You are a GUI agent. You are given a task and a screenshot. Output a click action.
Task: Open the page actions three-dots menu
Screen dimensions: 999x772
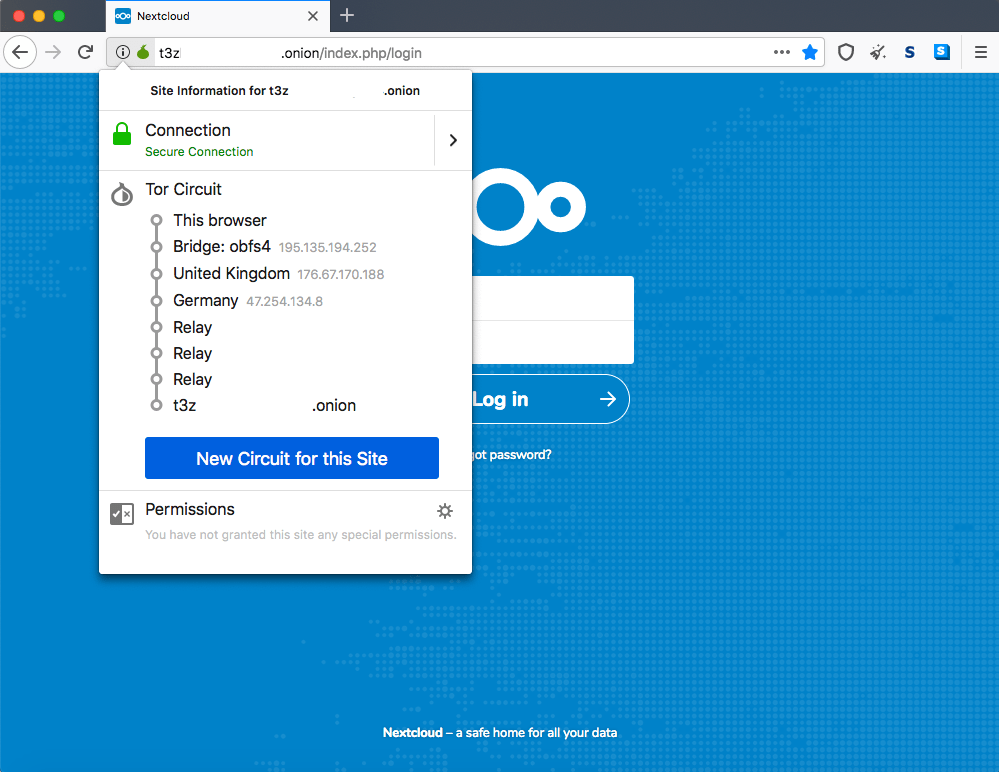click(x=782, y=52)
